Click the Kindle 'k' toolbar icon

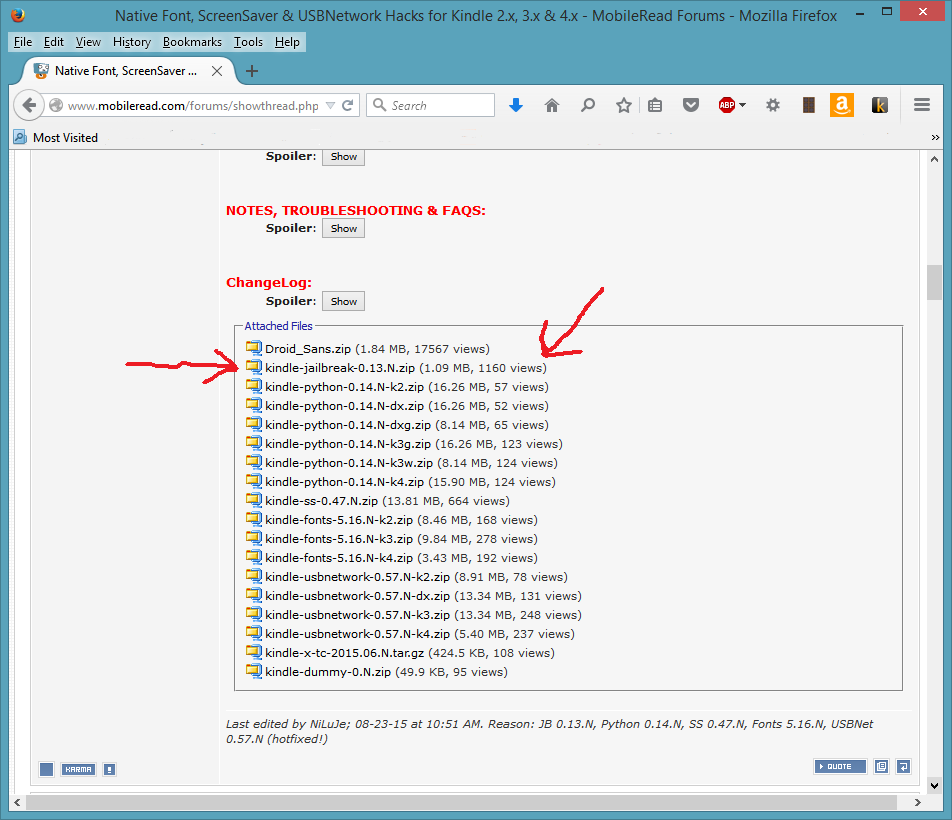click(880, 106)
